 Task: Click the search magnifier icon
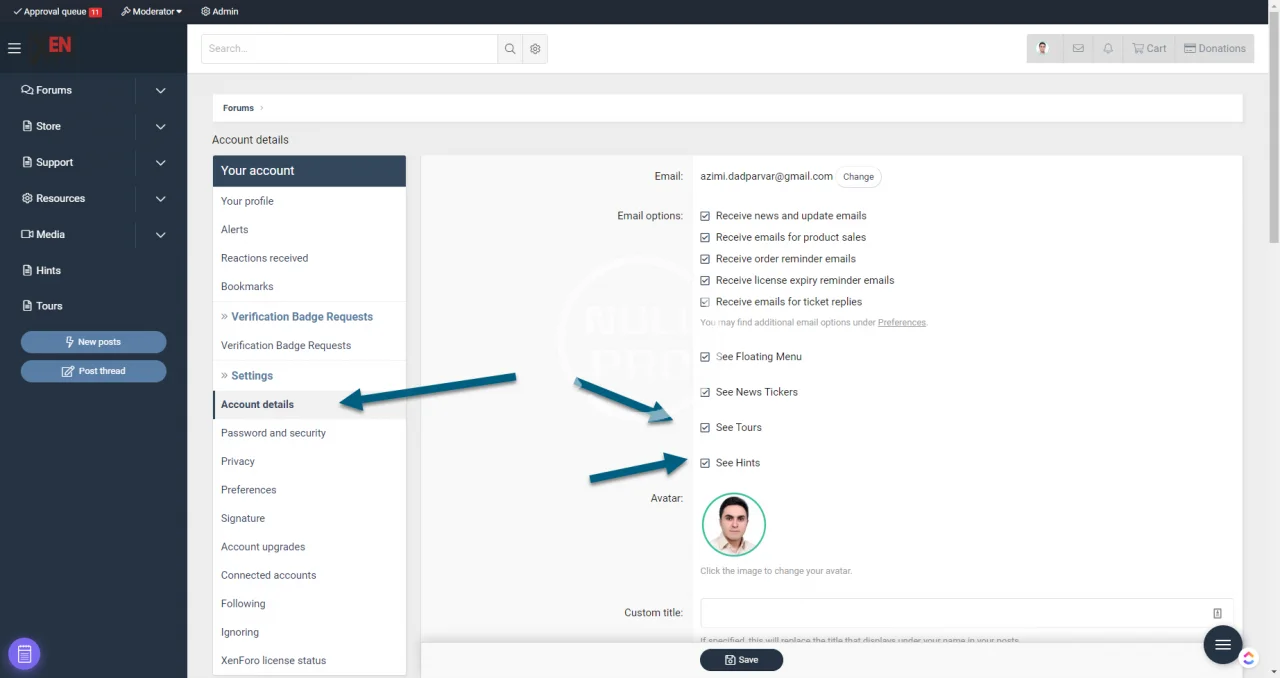click(510, 49)
